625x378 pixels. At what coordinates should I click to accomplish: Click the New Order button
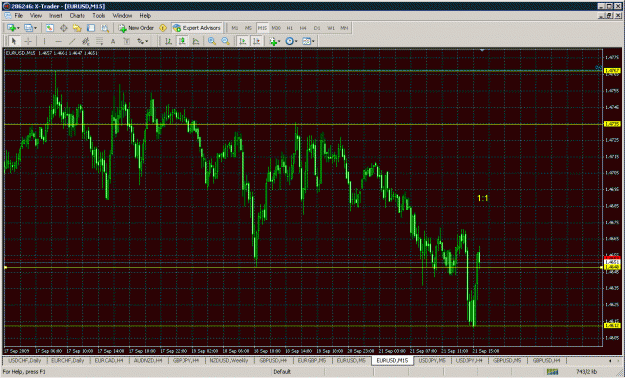point(136,28)
